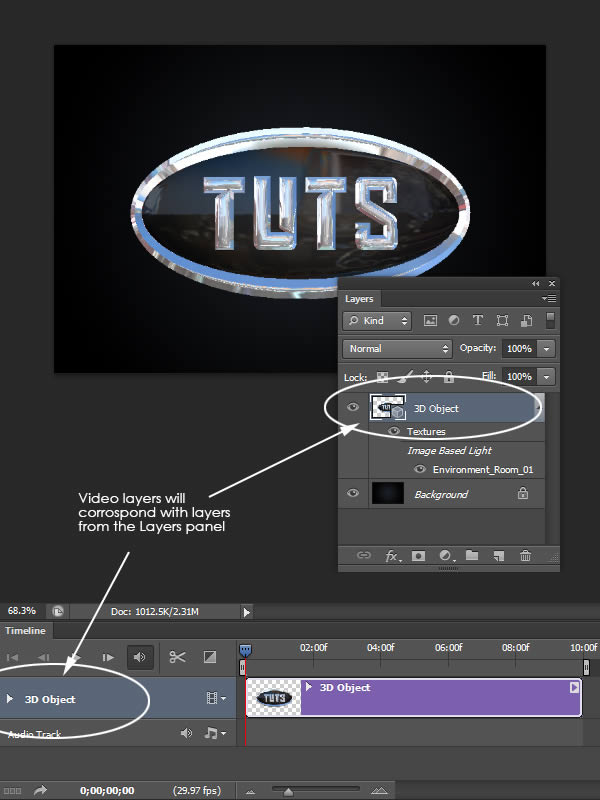Viewport: 600px width, 800px height.
Task: Click the 04:00f ruler mark
Action: (381, 647)
